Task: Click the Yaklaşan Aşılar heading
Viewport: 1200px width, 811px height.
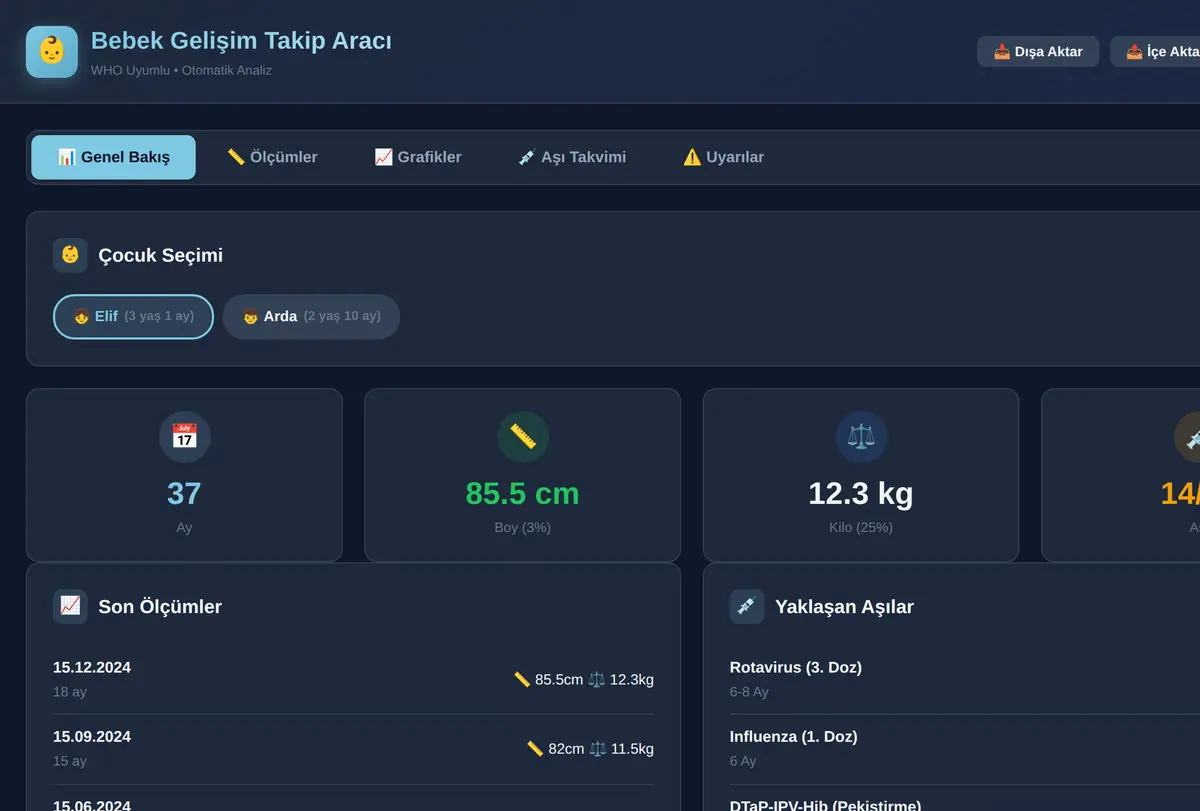Action: pos(844,606)
